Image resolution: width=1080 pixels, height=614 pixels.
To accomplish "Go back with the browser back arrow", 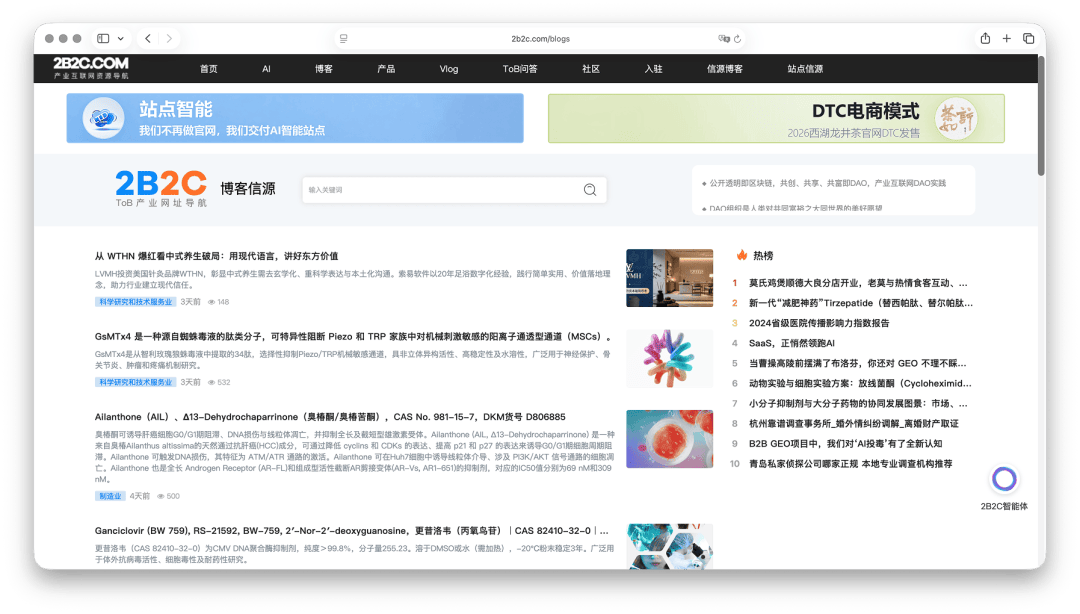I will click(x=148, y=39).
